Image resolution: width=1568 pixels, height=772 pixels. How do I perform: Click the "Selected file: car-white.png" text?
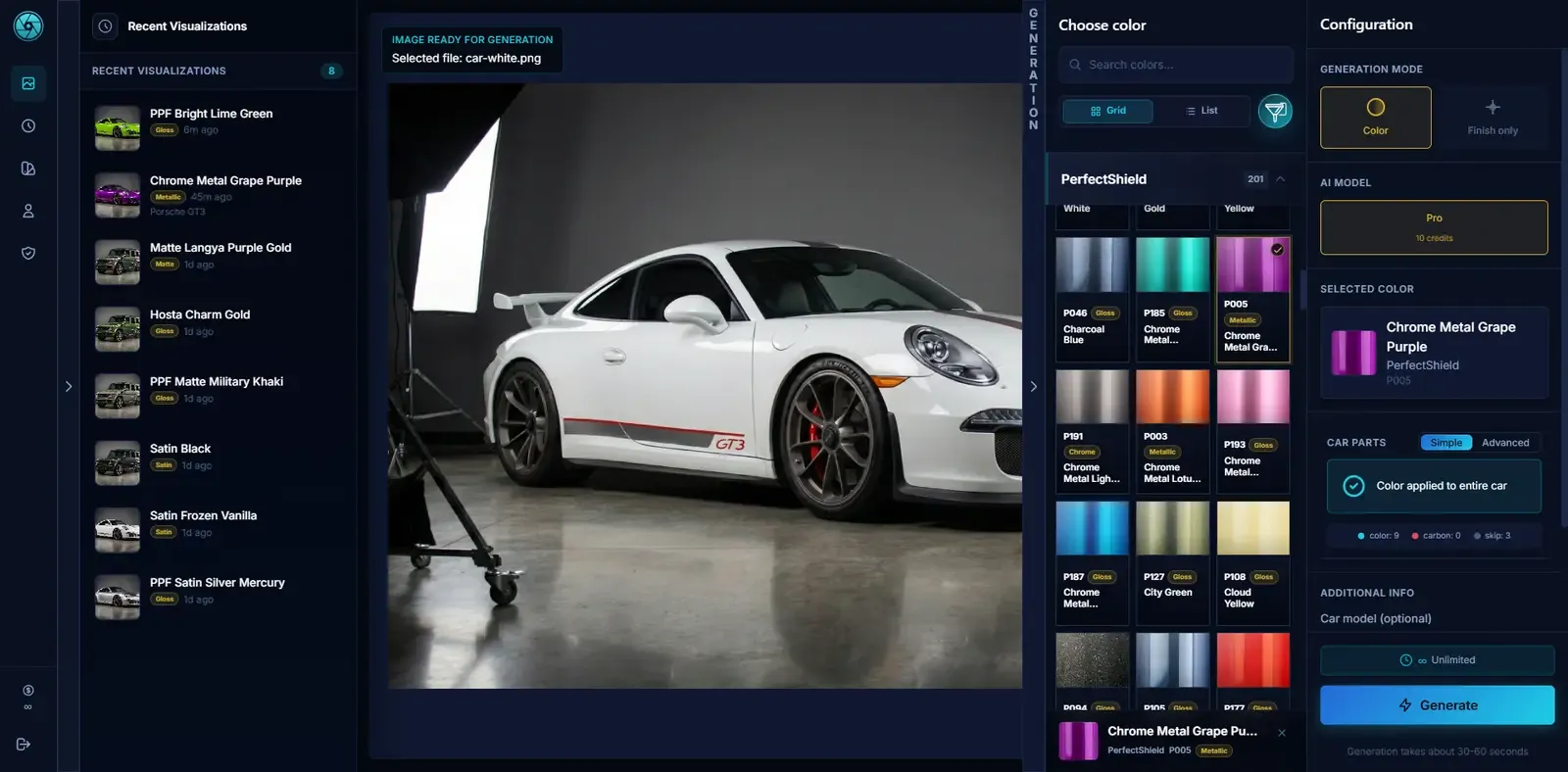click(466, 58)
